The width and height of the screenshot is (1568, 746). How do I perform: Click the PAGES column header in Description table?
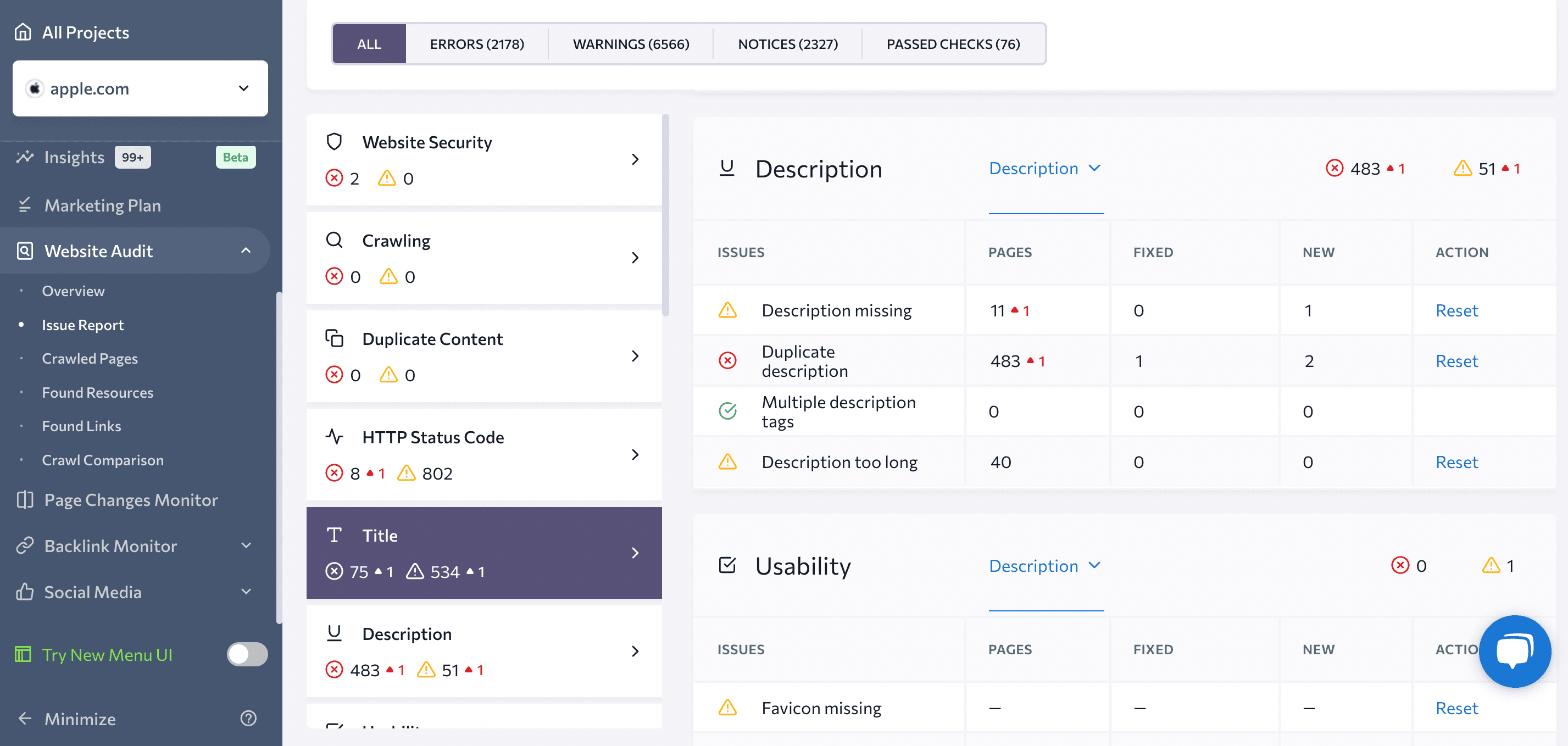pyautogui.click(x=1009, y=252)
